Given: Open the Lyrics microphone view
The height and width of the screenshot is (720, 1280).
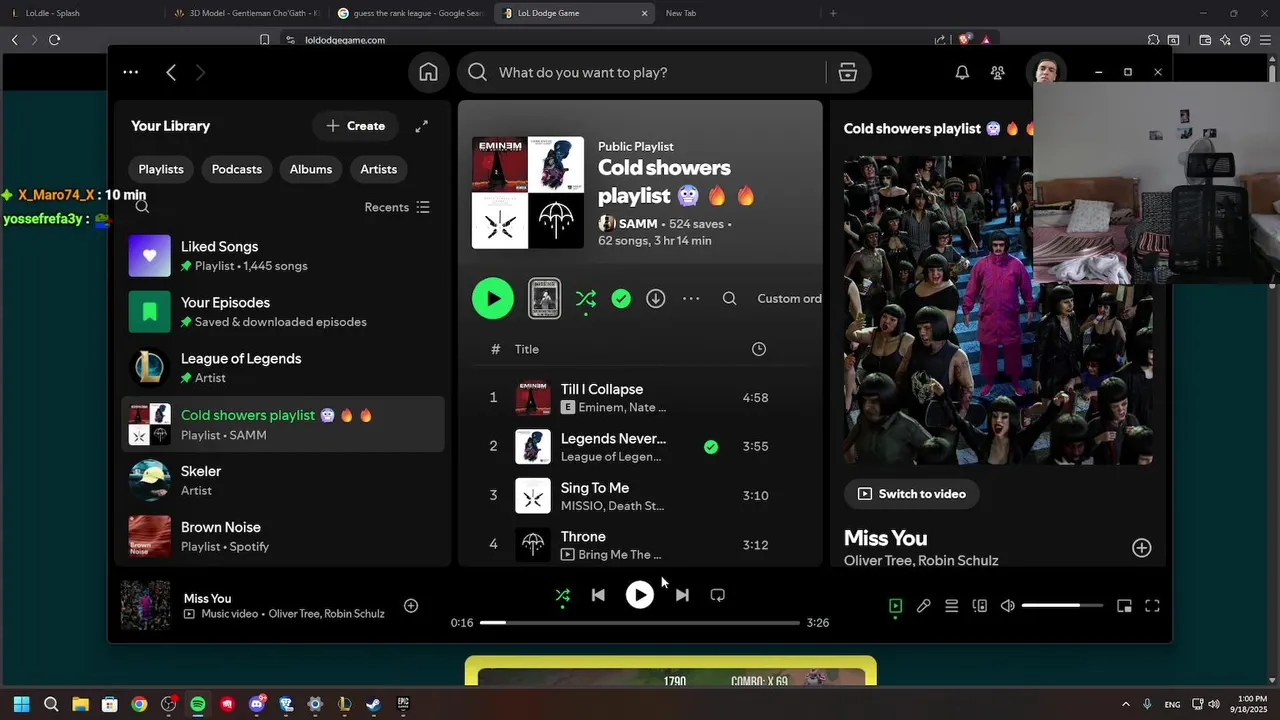Looking at the screenshot, I should [x=924, y=606].
